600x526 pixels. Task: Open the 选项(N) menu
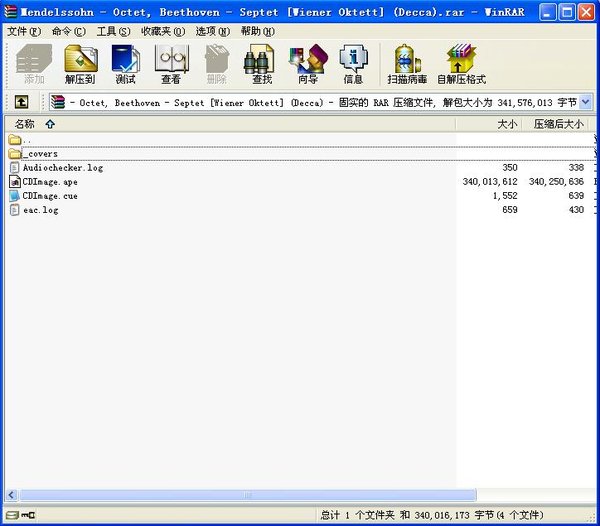213,31
